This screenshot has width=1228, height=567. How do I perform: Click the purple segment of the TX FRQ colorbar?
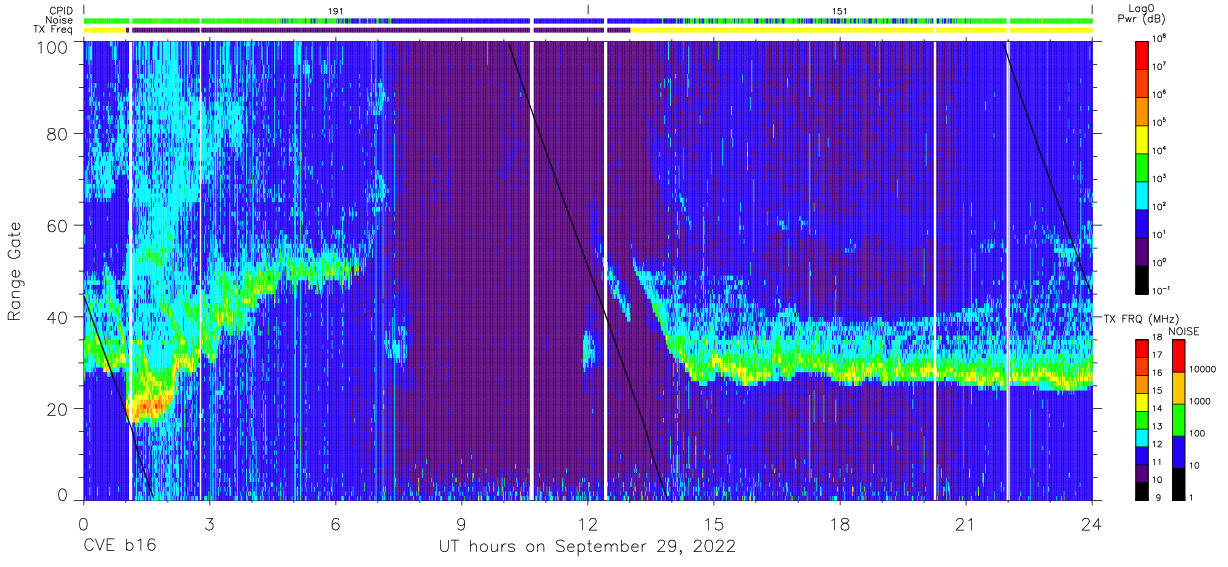1143,472
